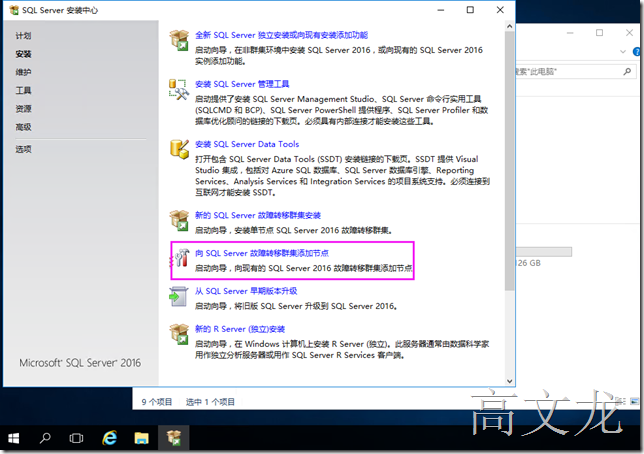
Task: Click the upgrade from earlier version icon
Action: click(x=179, y=296)
